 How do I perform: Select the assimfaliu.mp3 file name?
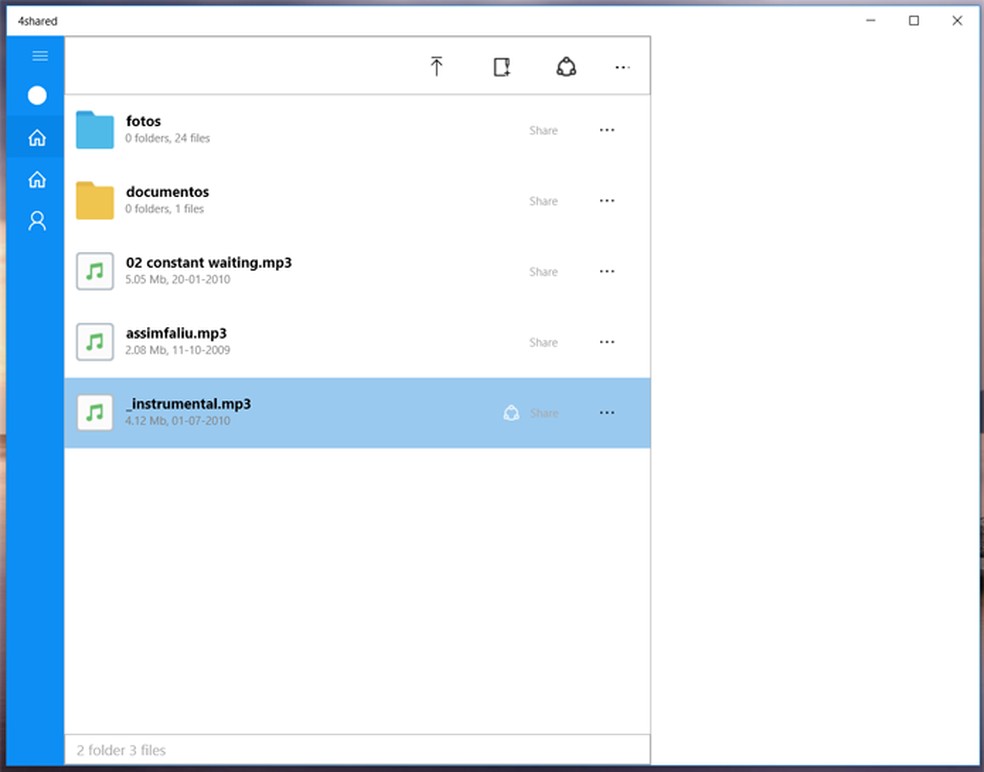(x=175, y=333)
